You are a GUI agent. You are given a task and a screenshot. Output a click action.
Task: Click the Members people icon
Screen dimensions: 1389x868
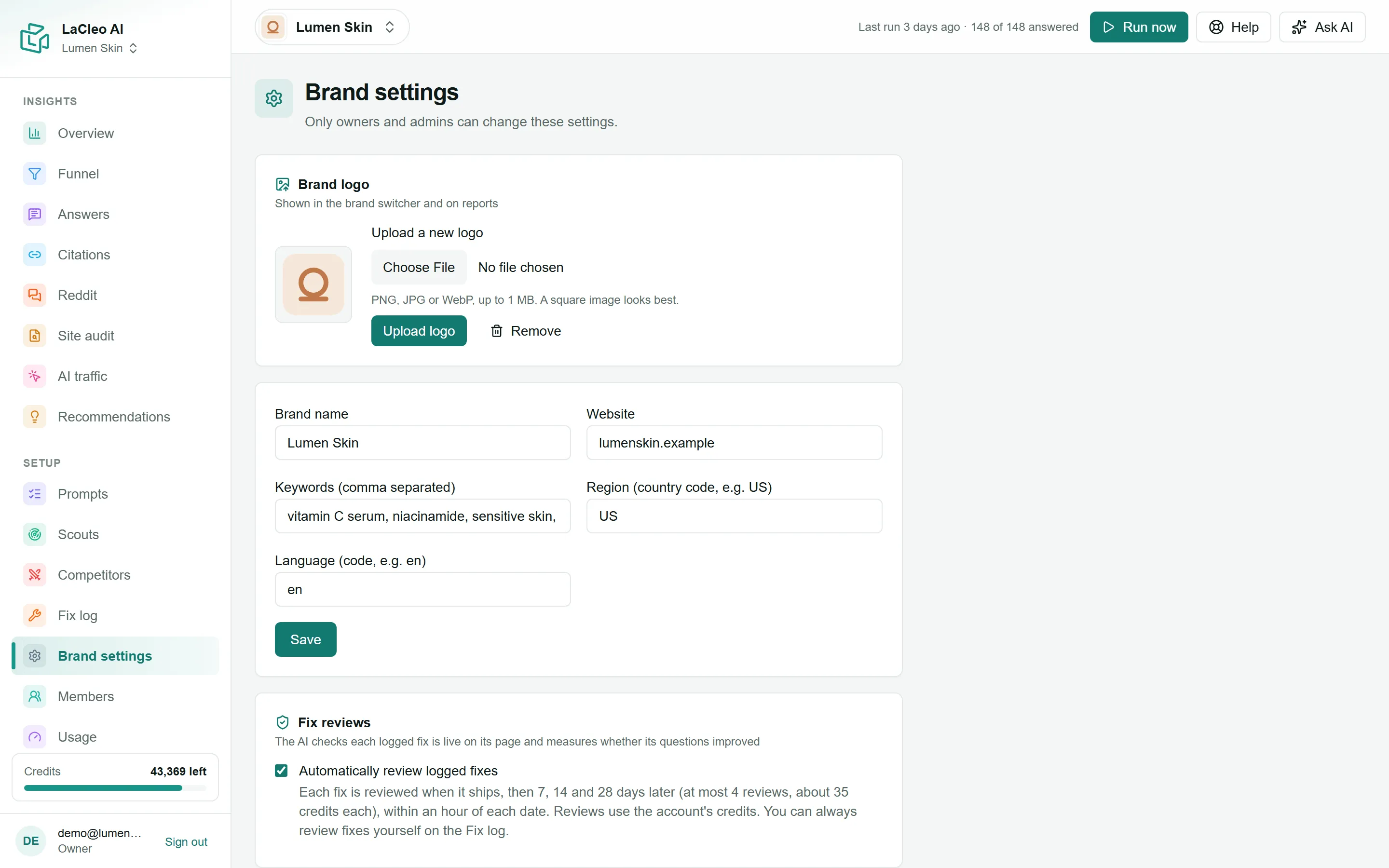[34, 696]
